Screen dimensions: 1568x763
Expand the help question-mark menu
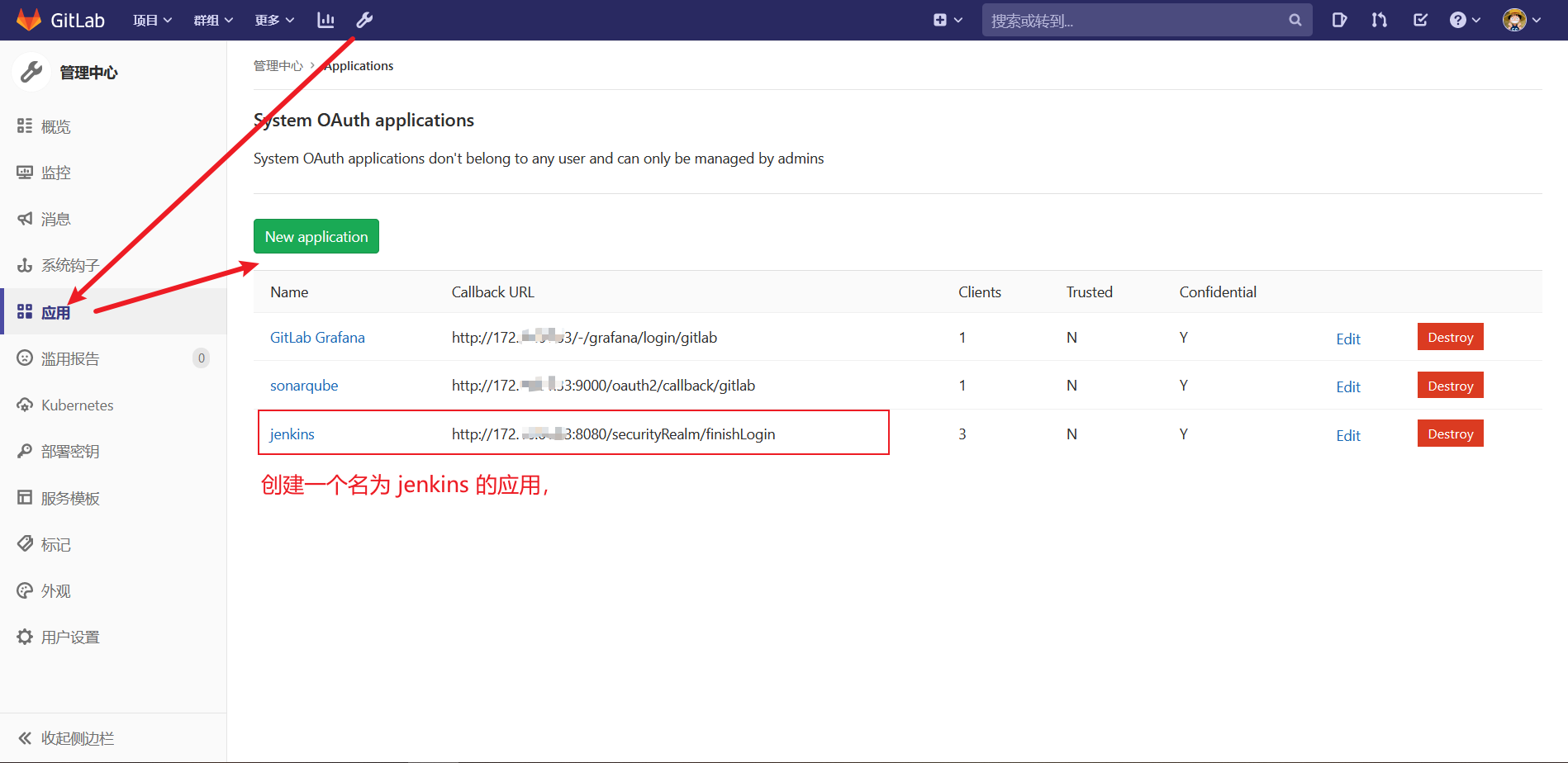pyautogui.click(x=1465, y=20)
